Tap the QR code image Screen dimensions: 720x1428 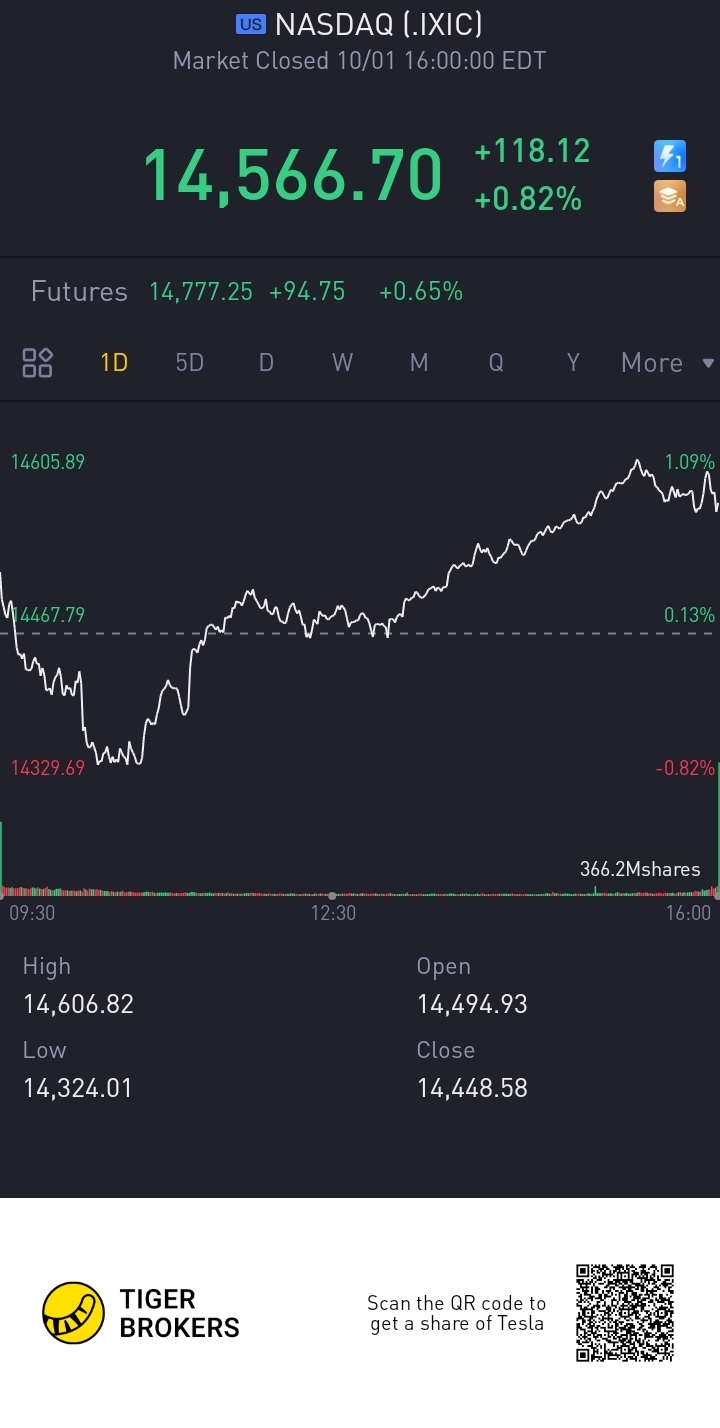tap(625, 1312)
